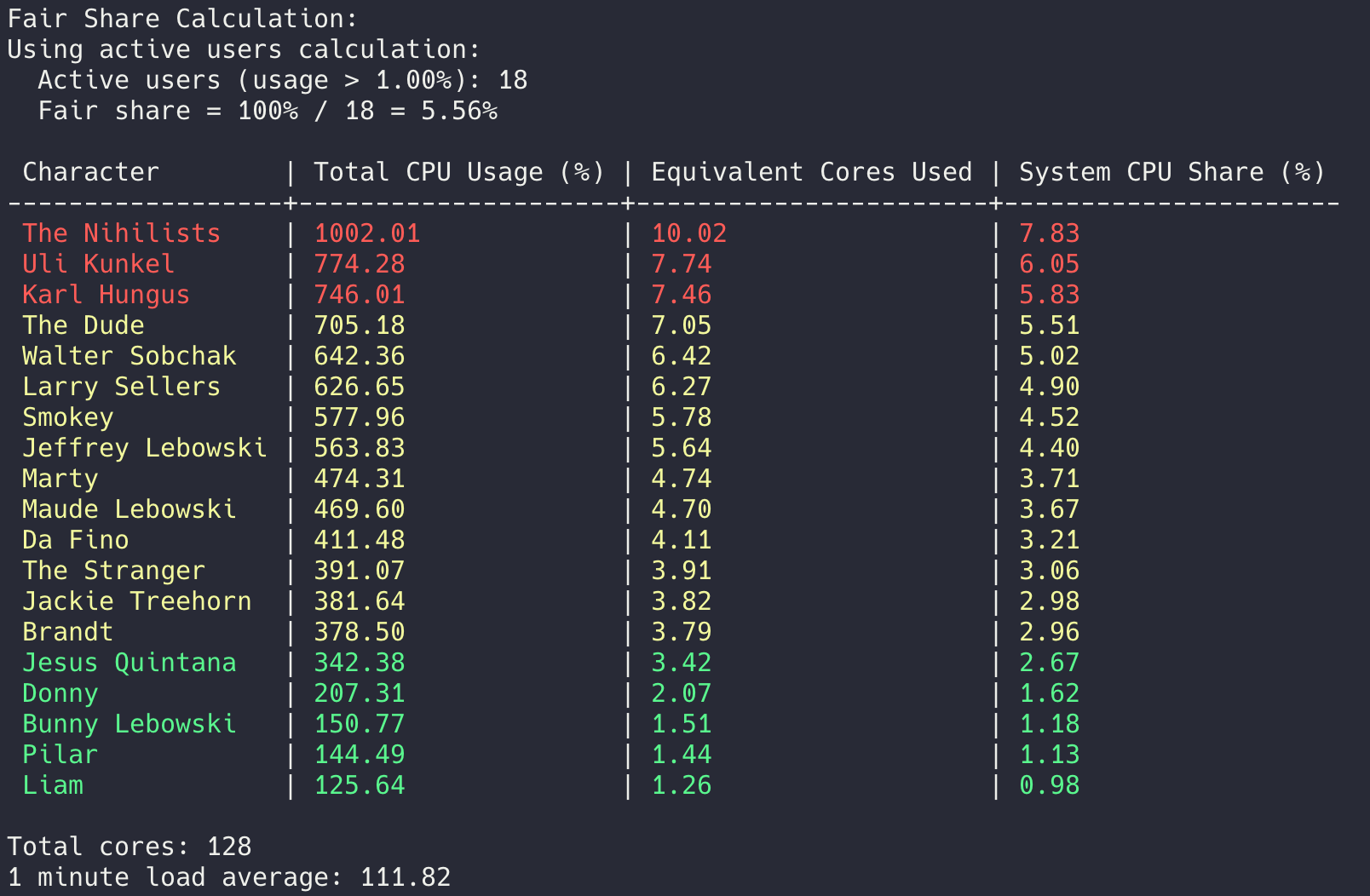Click the cores value '10.02'

(x=689, y=233)
